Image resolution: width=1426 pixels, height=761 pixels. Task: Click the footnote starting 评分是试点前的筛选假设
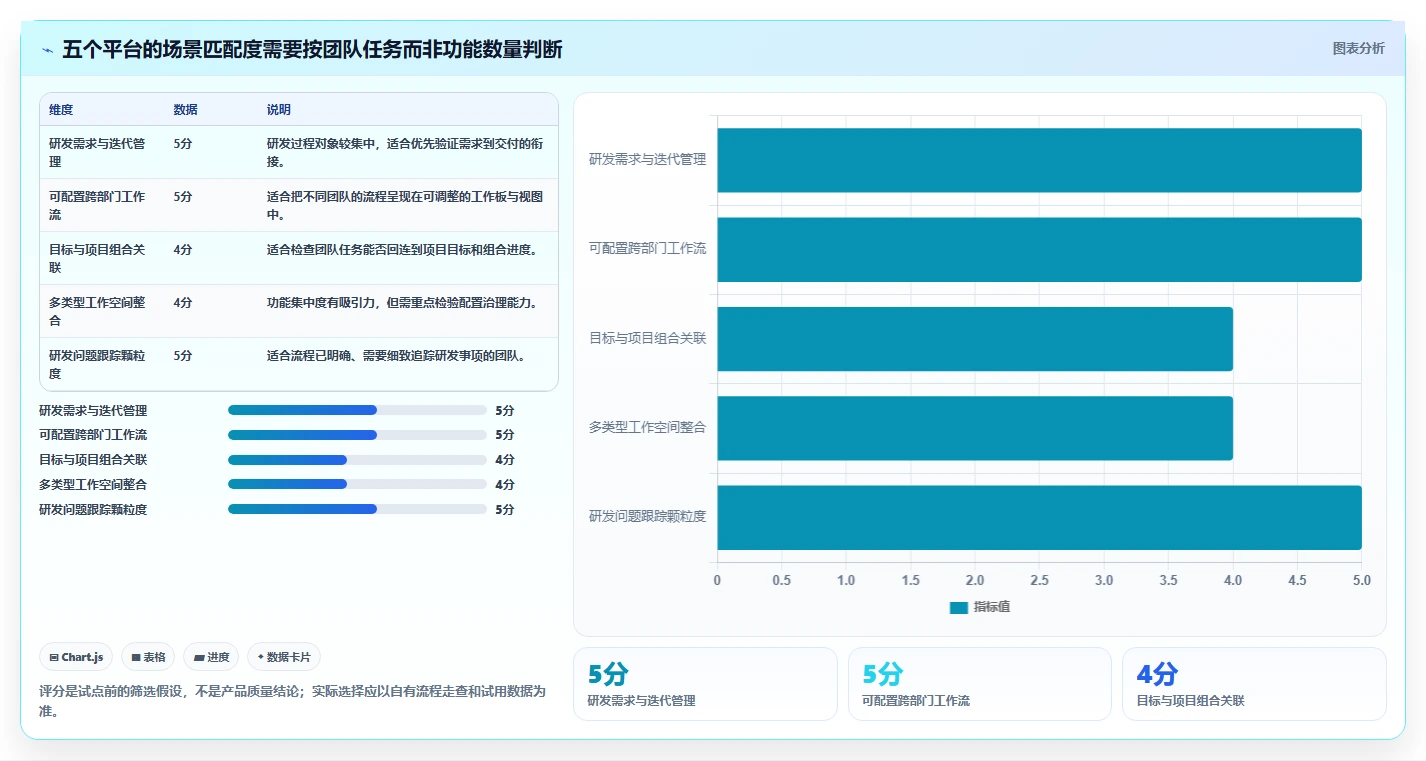(x=293, y=701)
